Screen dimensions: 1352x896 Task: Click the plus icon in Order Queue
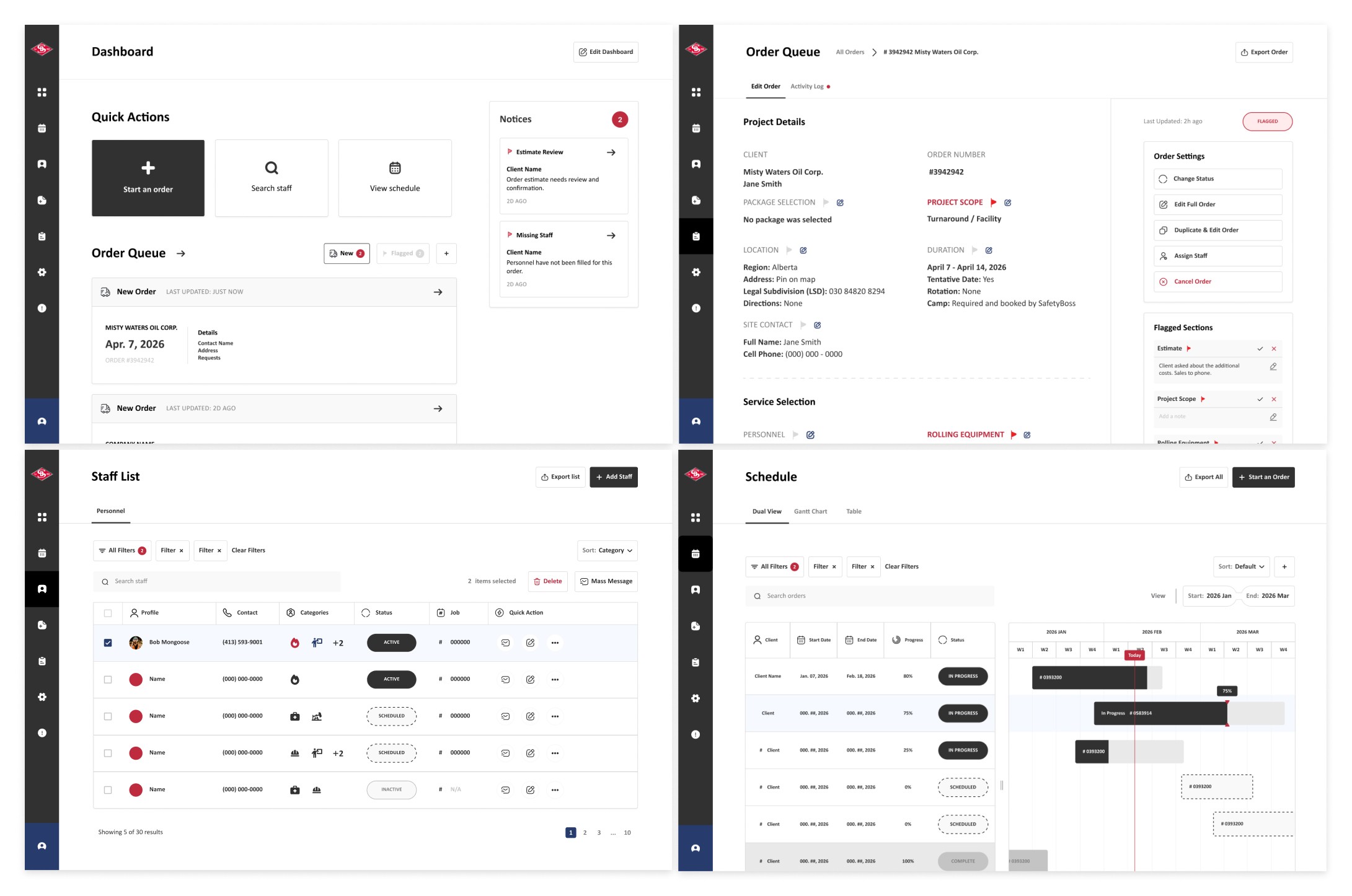pos(446,253)
